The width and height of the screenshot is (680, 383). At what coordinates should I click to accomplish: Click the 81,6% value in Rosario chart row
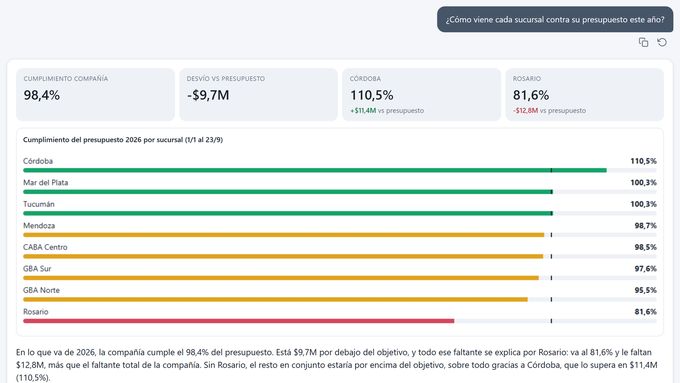[x=645, y=312]
